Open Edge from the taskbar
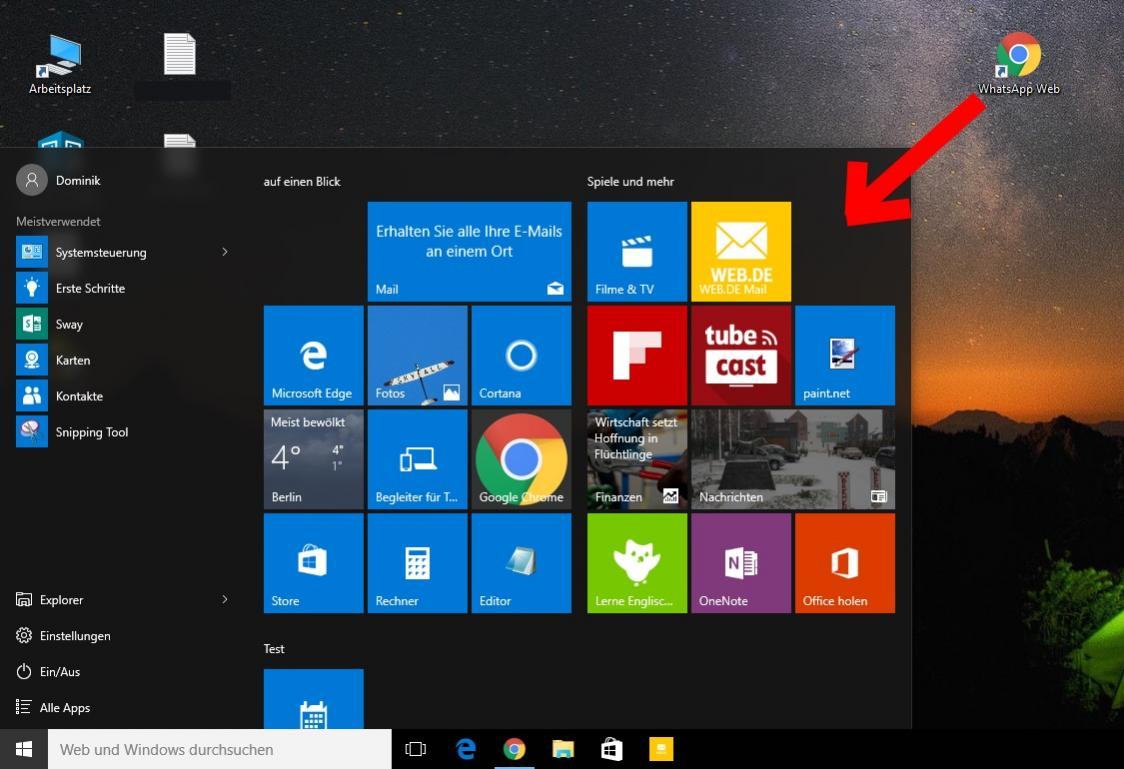The height and width of the screenshot is (769, 1124). [x=466, y=750]
